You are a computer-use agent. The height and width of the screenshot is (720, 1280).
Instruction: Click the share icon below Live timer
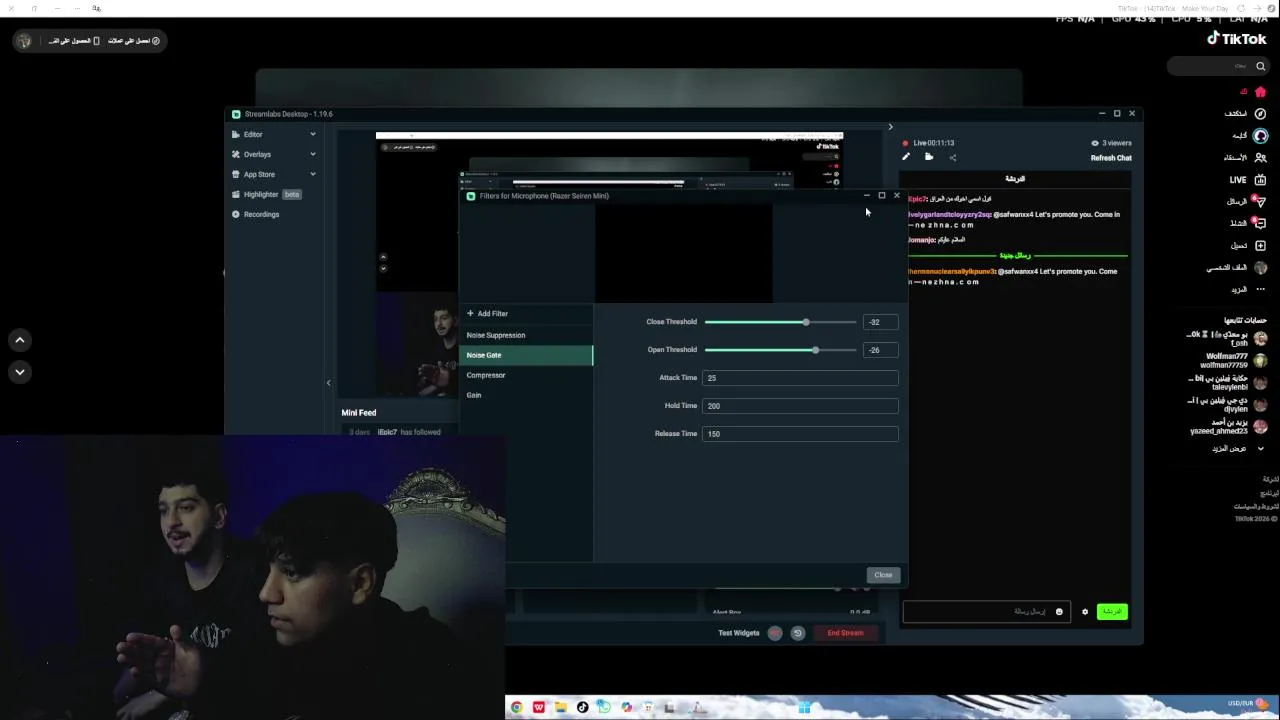click(952, 157)
